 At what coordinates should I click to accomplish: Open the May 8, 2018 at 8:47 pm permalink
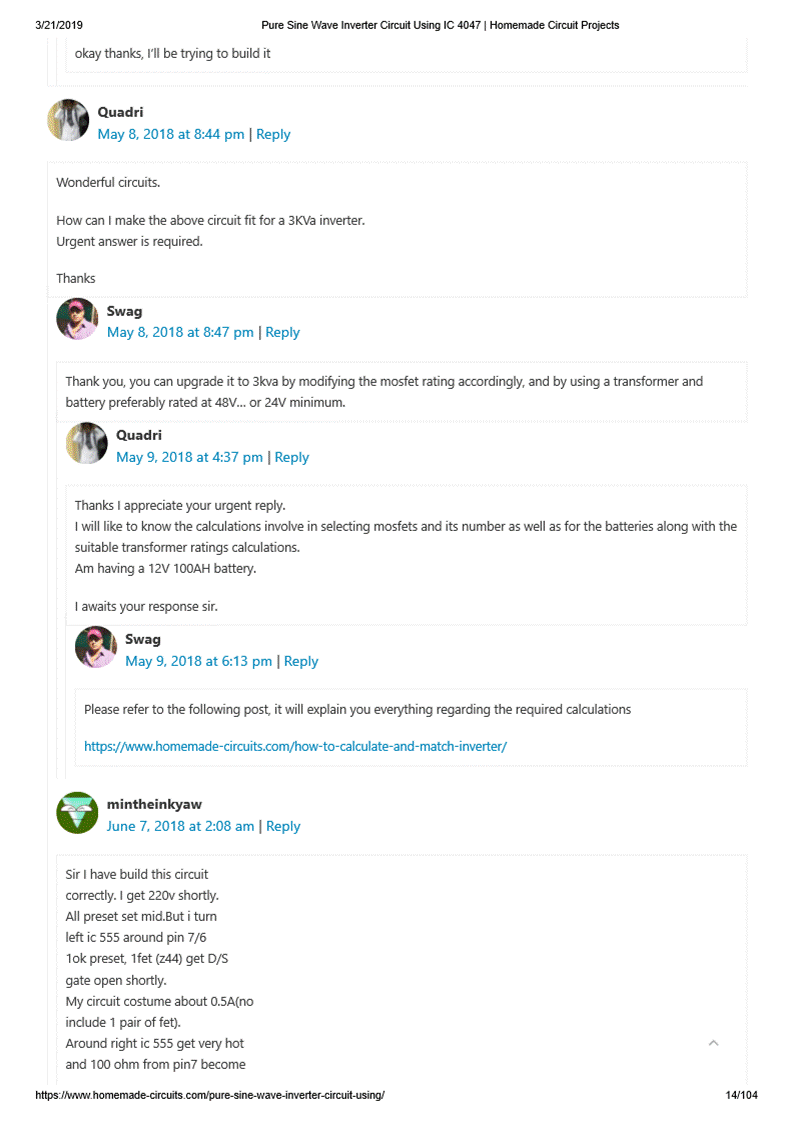pyautogui.click(x=180, y=332)
